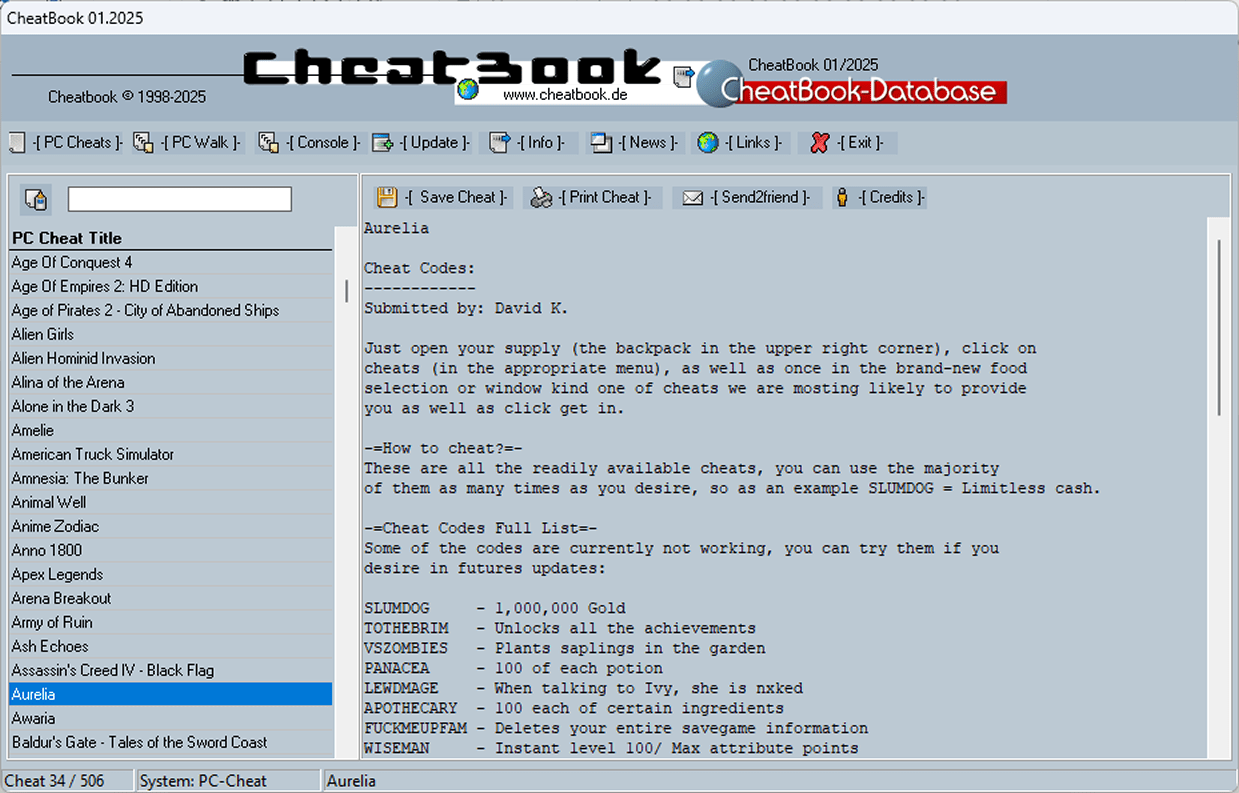Click the cheat title search field

(x=180, y=199)
